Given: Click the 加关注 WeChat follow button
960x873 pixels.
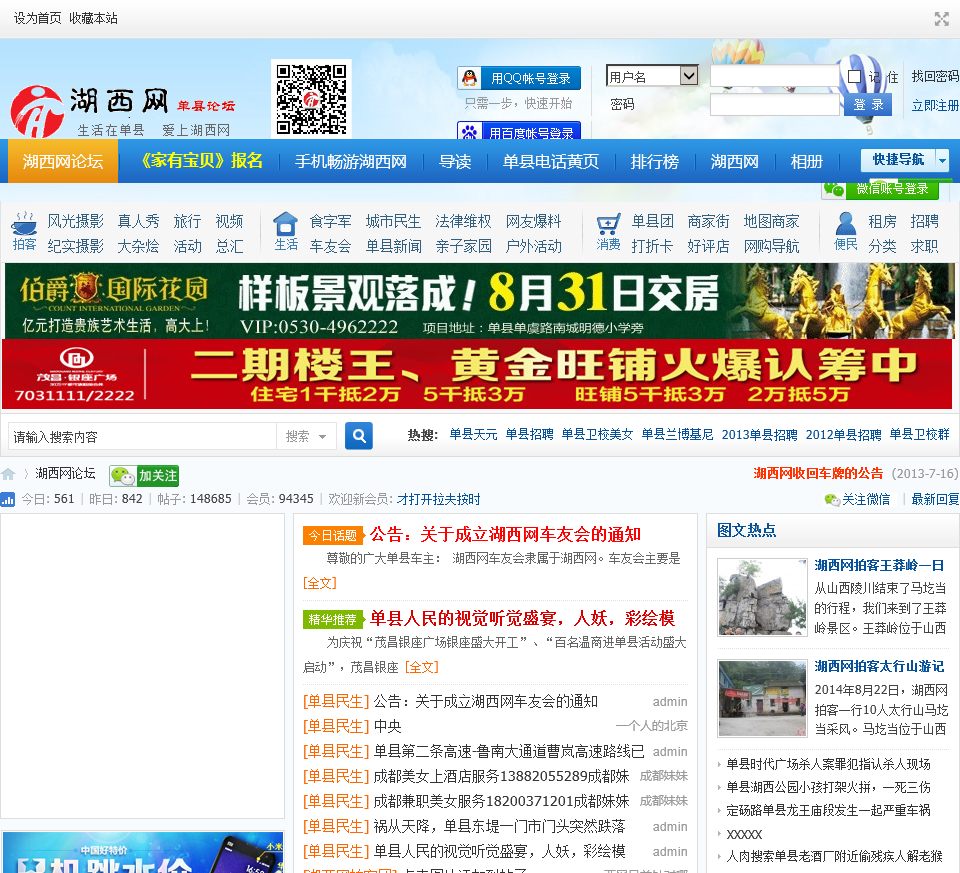Looking at the screenshot, I should pyautogui.click(x=144, y=476).
